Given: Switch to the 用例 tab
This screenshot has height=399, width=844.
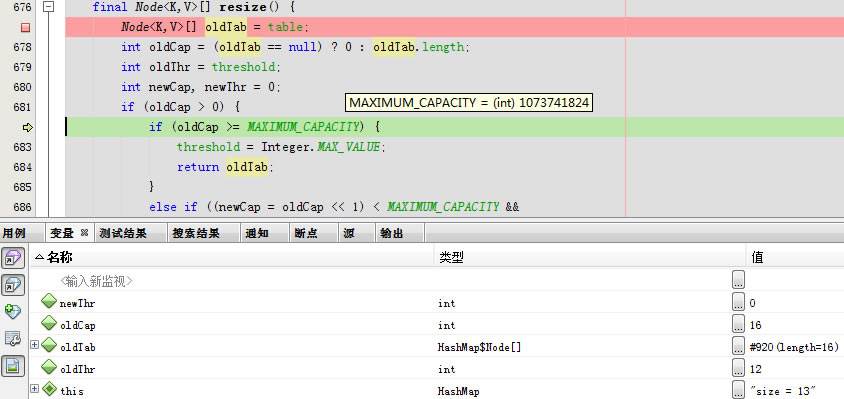Looking at the screenshot, I should (x=14, y=233).
